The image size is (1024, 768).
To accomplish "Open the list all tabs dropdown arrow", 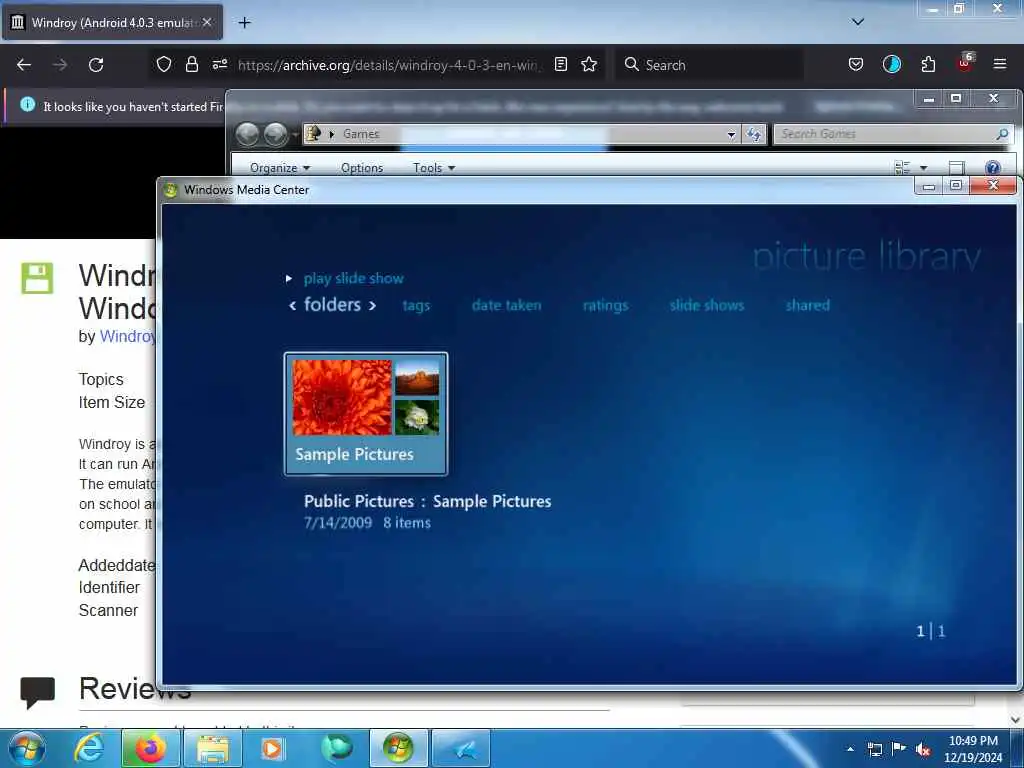I will 857,22.
